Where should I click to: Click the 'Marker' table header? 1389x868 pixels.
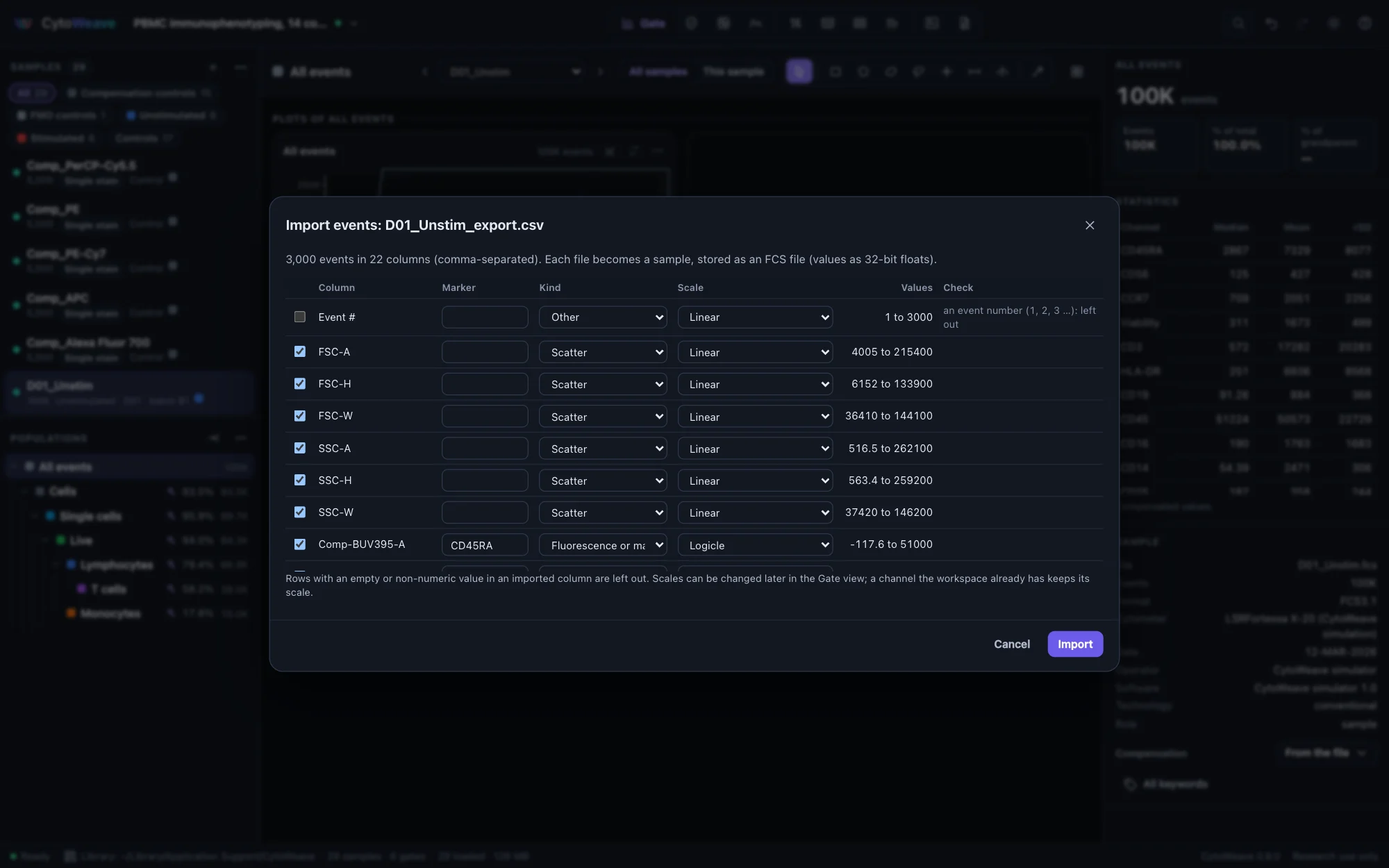point(458,287)
